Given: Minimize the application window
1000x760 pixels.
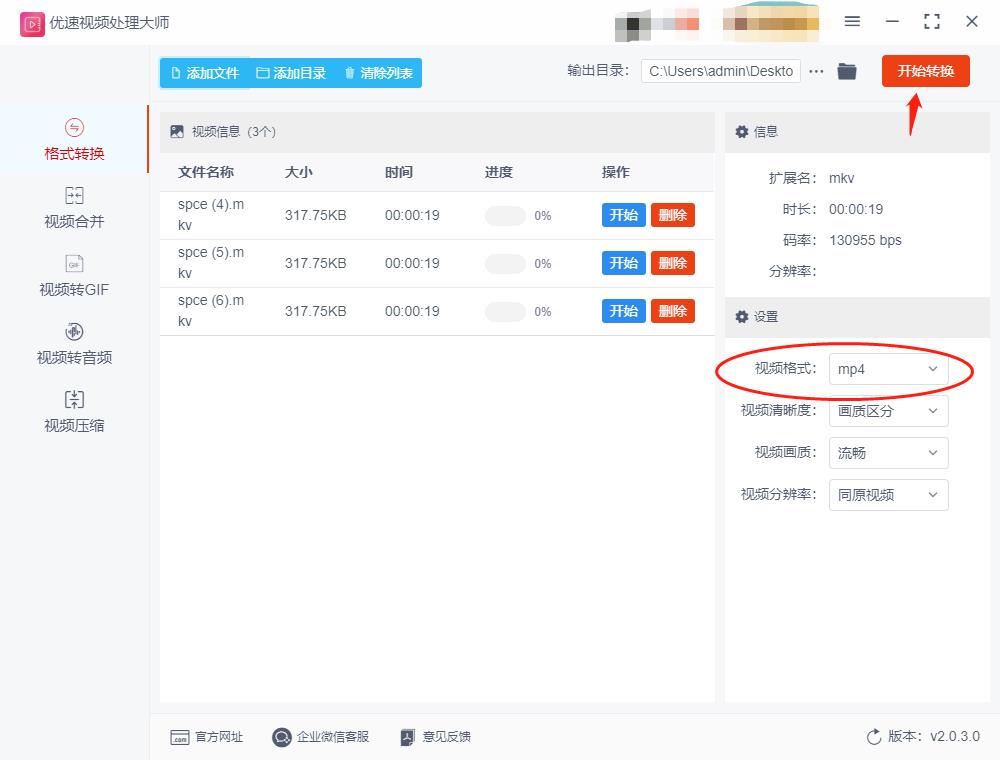Looking at the screenshot, I should pos(892,22).
